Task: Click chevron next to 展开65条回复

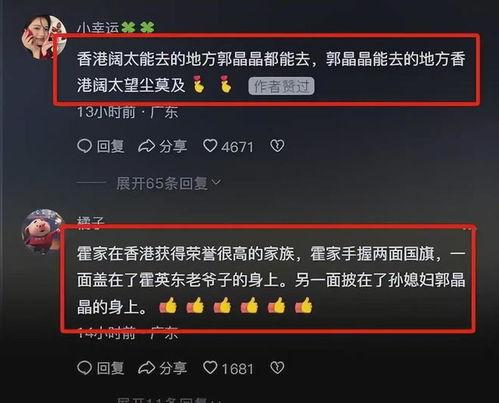Action: (x=216, y=182)
